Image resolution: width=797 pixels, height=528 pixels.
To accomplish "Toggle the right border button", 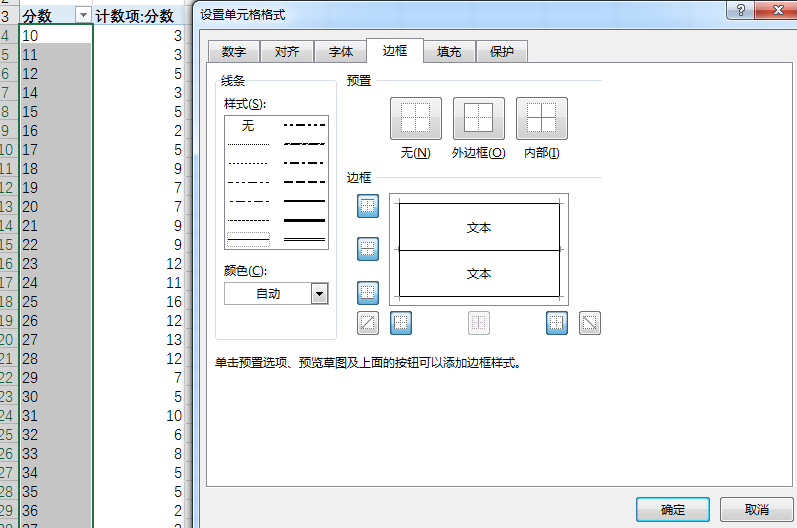I will [x=557, y=323].
